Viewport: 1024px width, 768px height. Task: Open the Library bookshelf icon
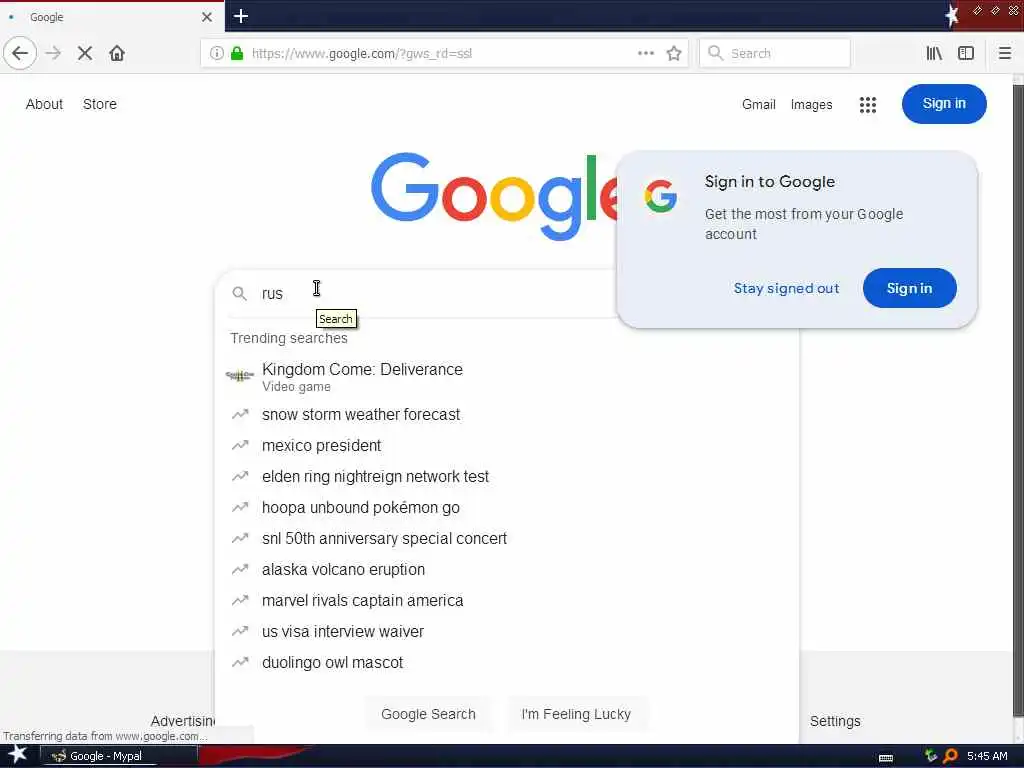(x=934, y=53)
